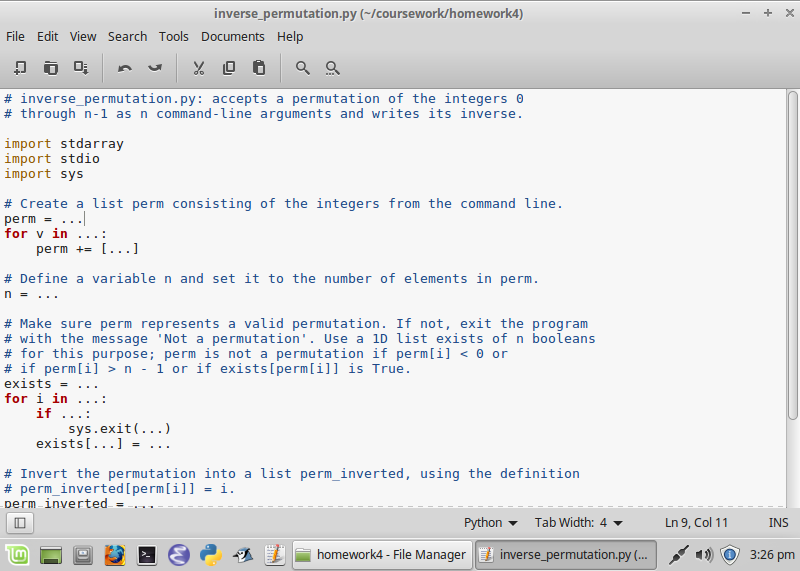
Task: Click the 'exists[...] = ...' line
Action: [x=103, y=444]
